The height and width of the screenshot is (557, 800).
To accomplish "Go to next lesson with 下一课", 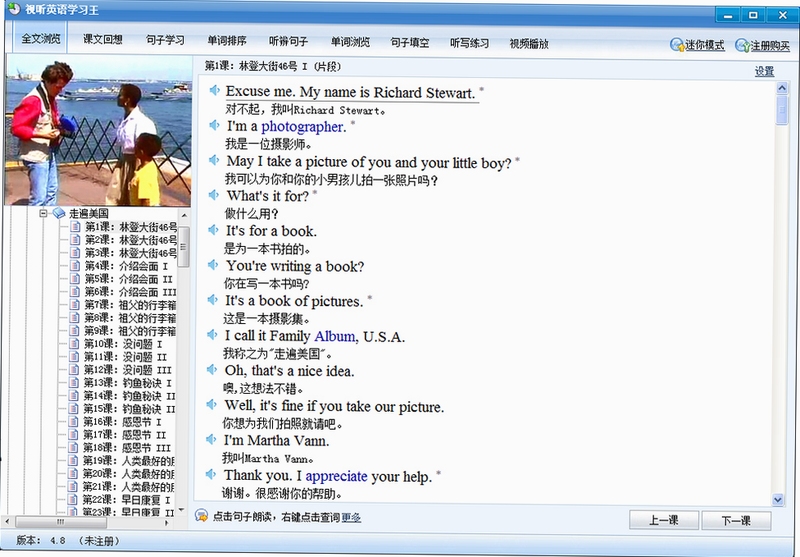I will [736, 521].
